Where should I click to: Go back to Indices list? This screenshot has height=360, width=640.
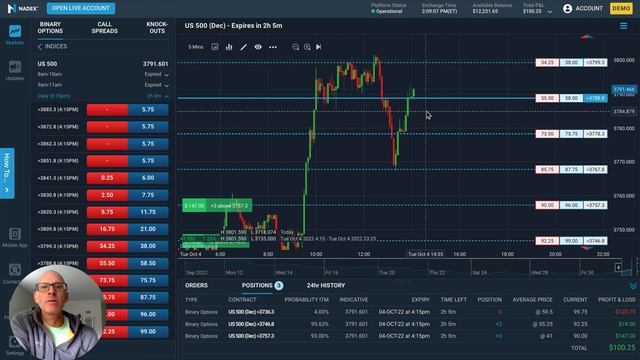[52, 47]
